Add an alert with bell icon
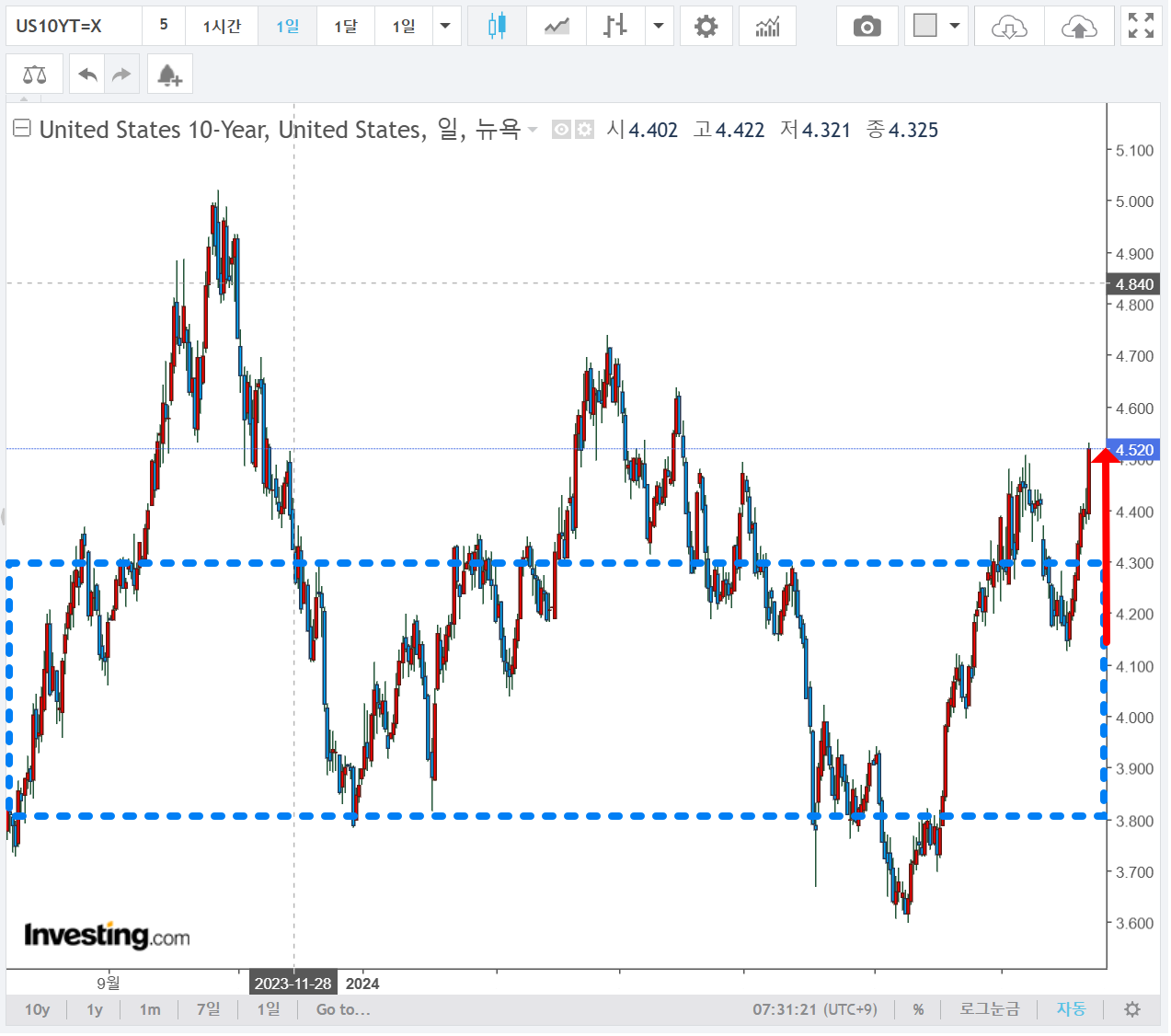 pos(169,75)
